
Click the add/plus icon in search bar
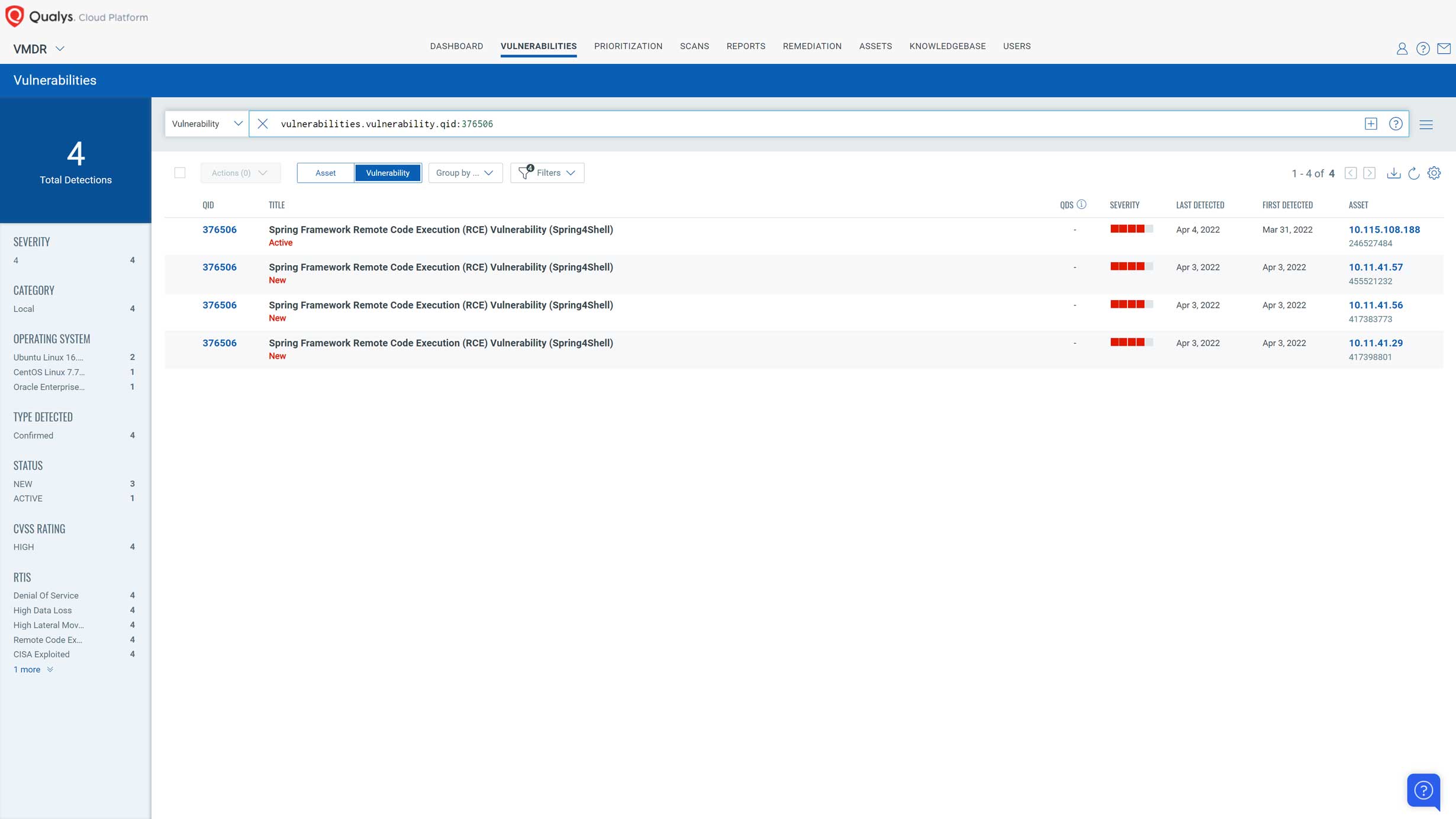pyautogui.click(x=1371, y=124)
